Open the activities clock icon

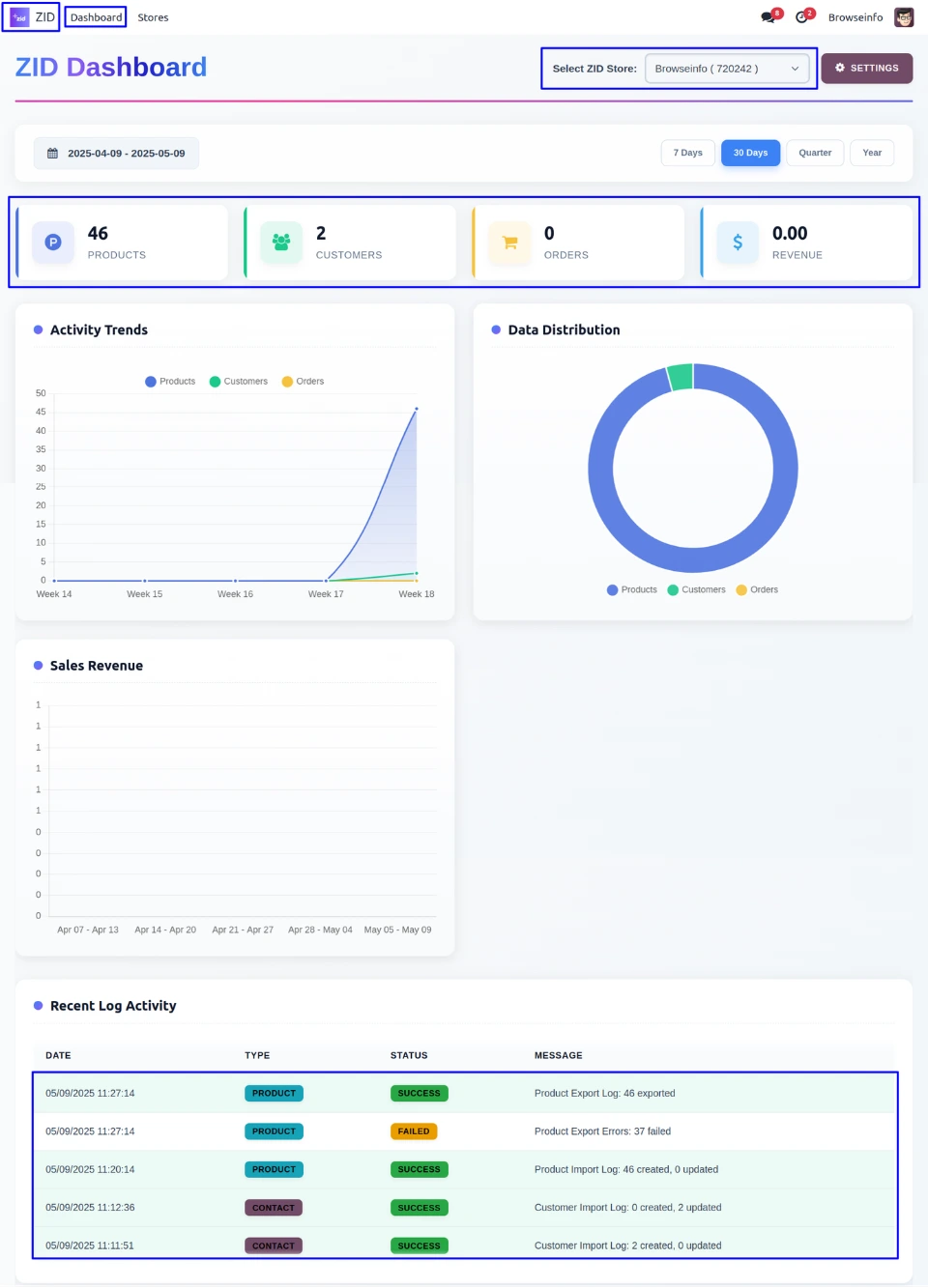[x=801, y=17]
